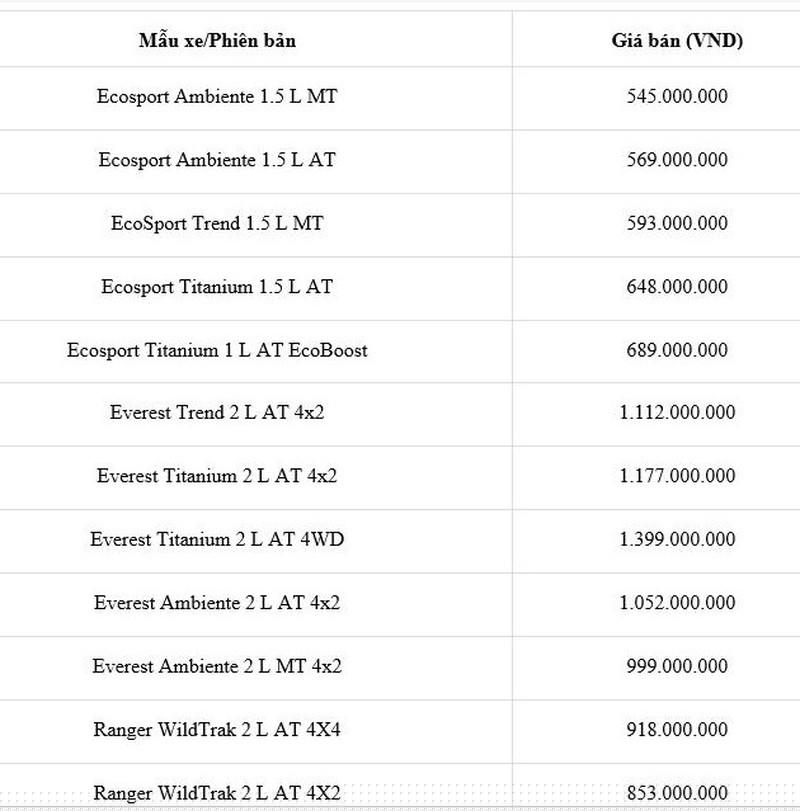The height and width of the screenshot is (811, 800).
Task: Select Ecosport Titanium 1 L AT EcoBoost
Action: coord(217,350)
